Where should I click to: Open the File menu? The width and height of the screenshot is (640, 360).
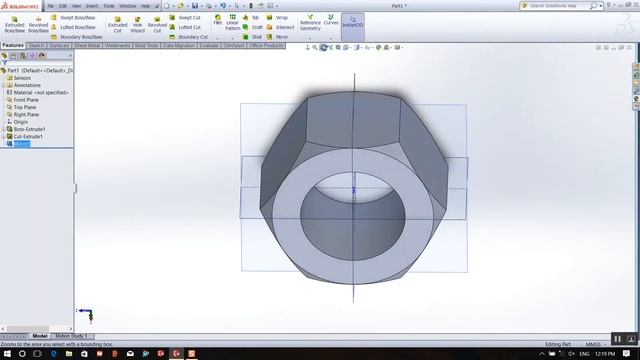pos(51,6)
